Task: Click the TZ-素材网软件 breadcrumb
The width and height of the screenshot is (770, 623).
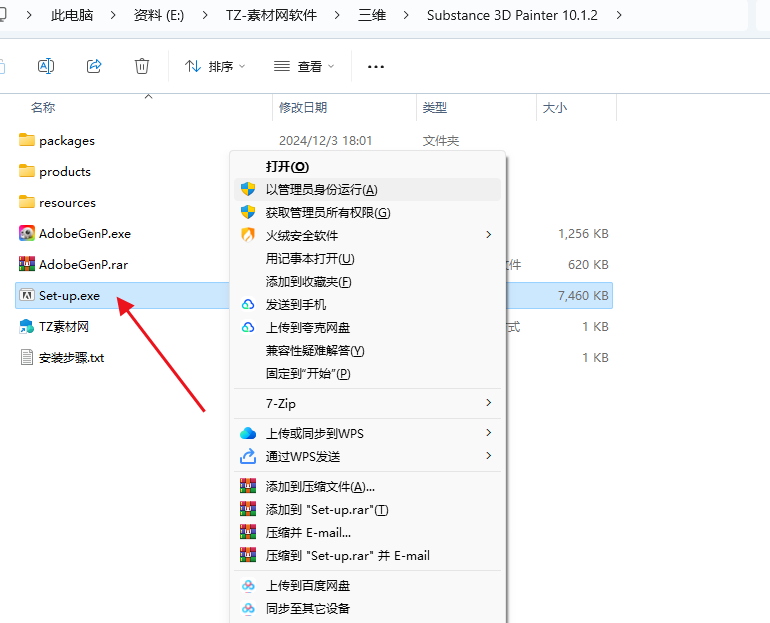Action: click(271, 15)
